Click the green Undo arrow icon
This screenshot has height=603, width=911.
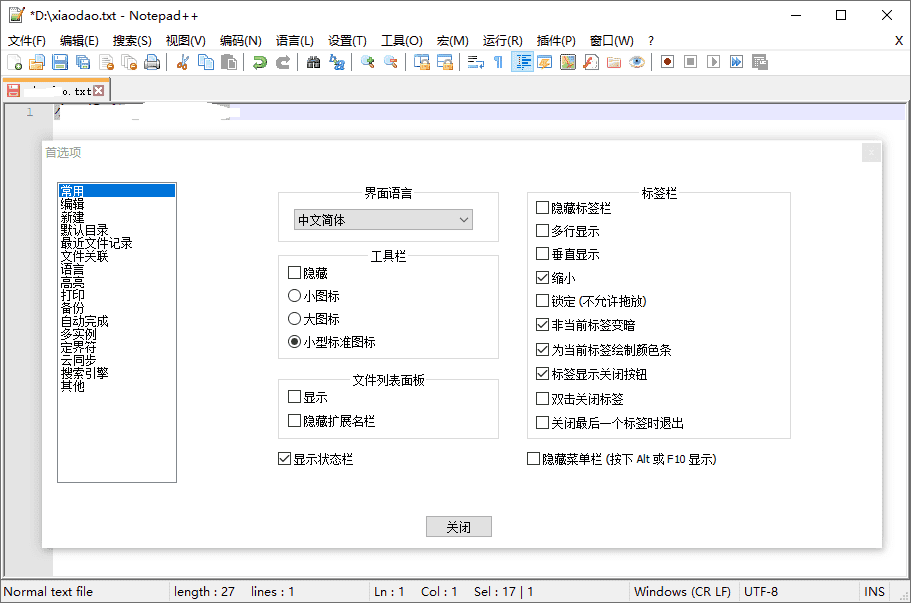coord(260,62)
